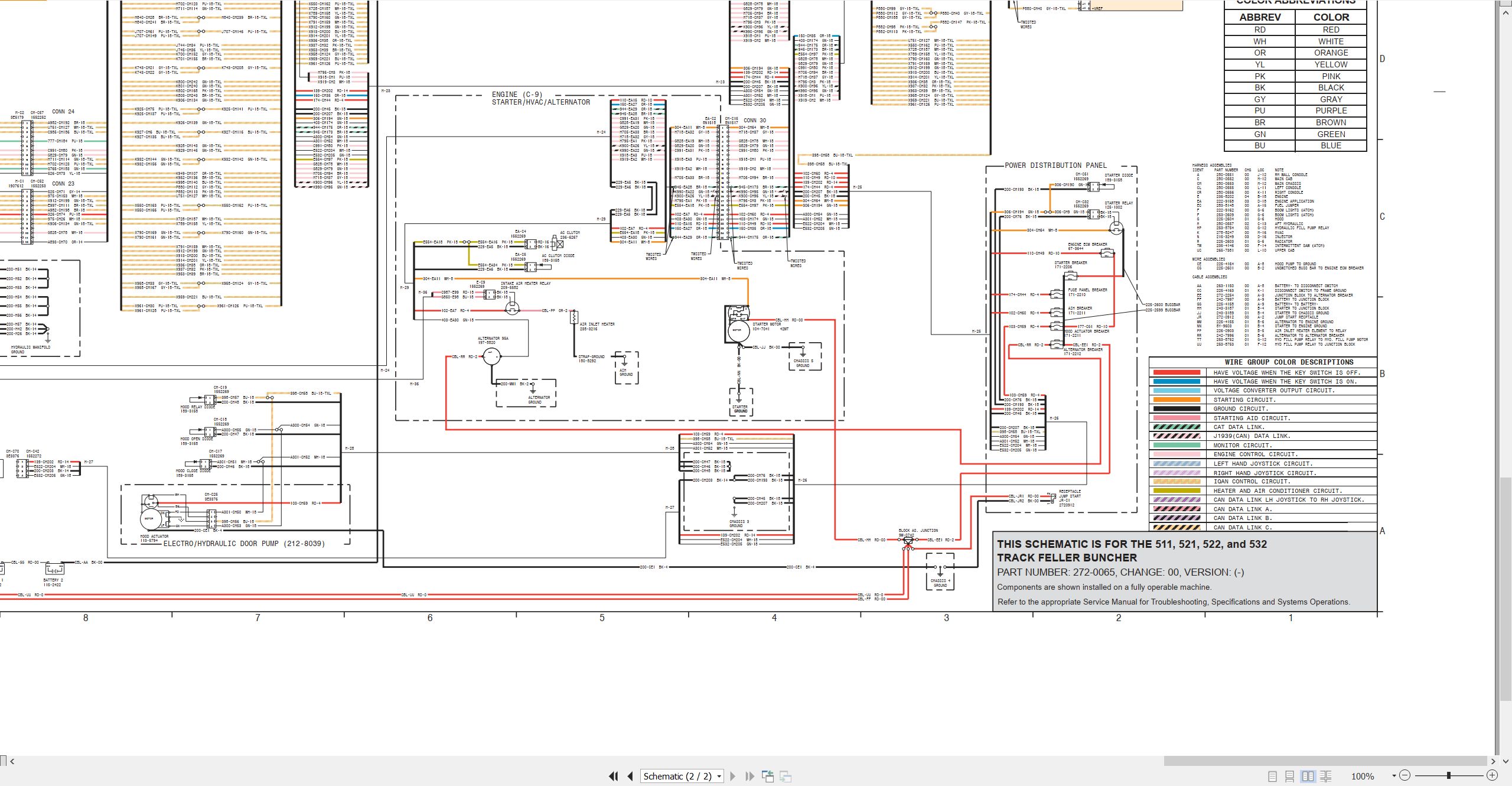Image resolution: width=1512 pixels, height=786 pixels.
Task: Click grid column number 5 marker
Action: pyautogui.click(x=602, y=618)
